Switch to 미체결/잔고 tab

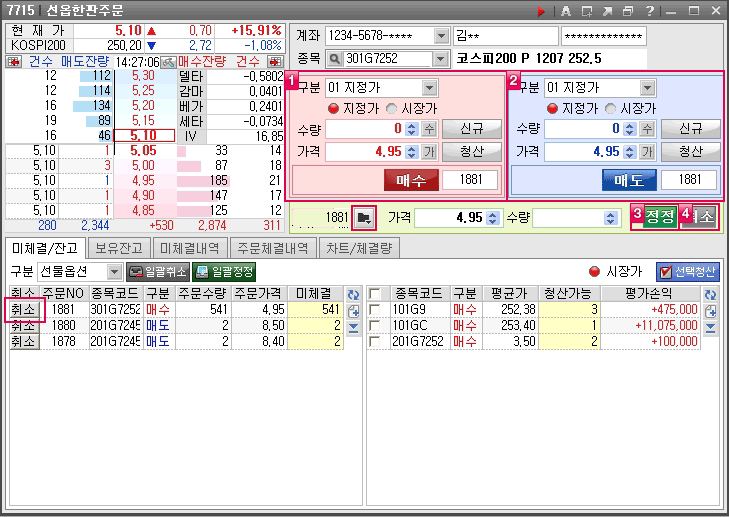[45, 248]
